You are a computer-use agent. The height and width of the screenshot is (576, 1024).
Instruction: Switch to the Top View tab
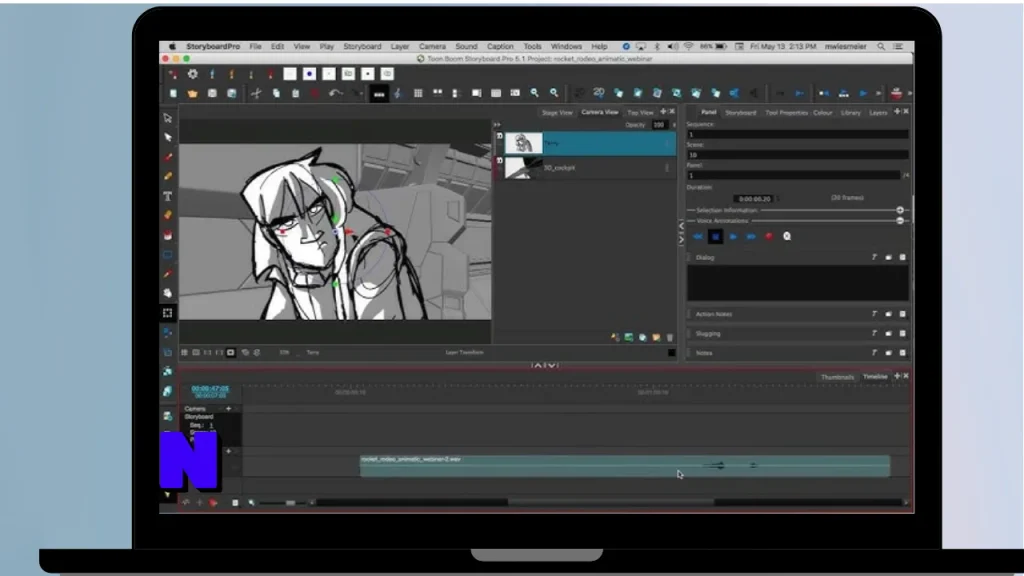coord(640,112)
